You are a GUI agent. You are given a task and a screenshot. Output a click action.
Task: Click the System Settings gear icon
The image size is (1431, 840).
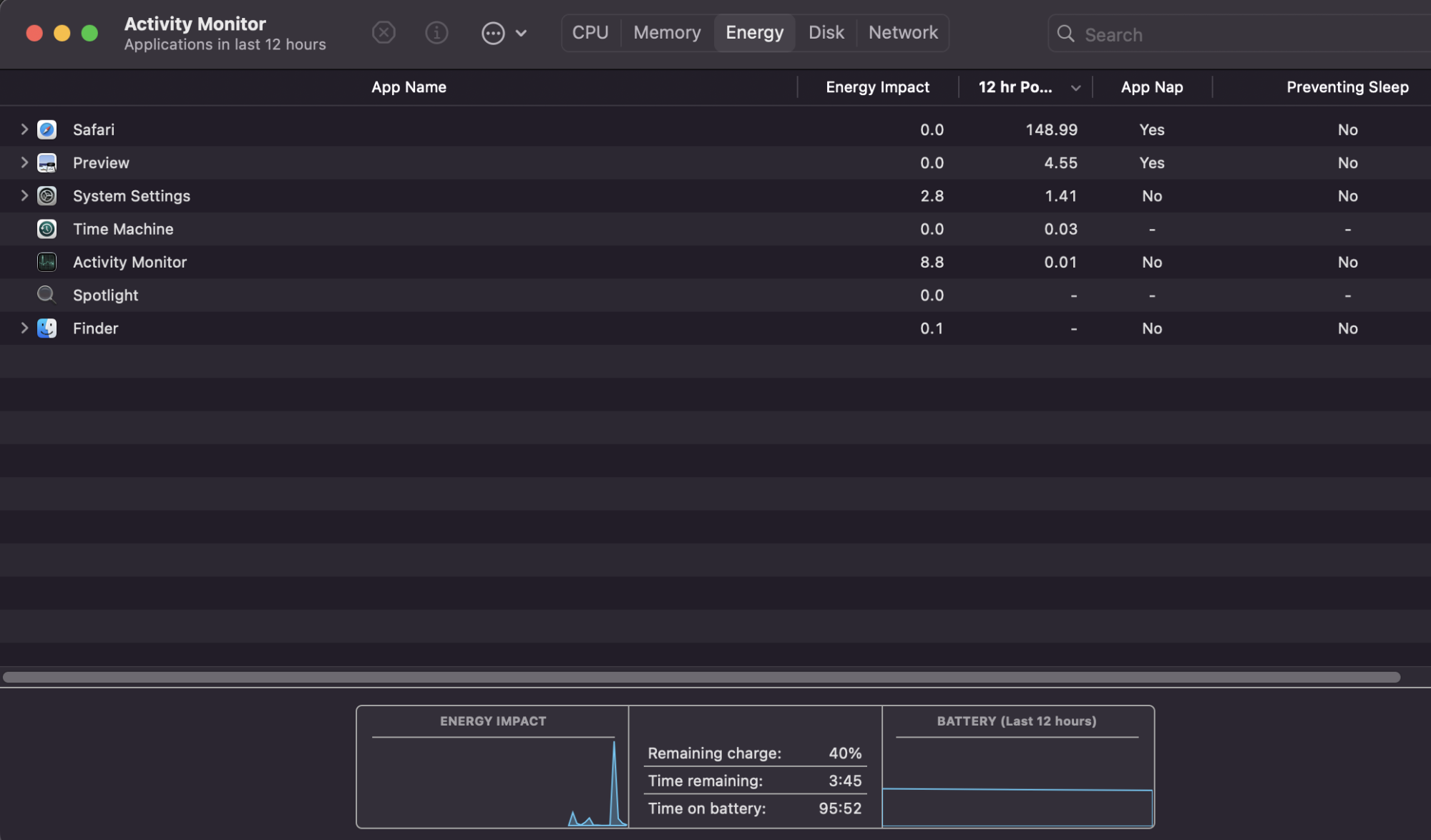point(47,196)
